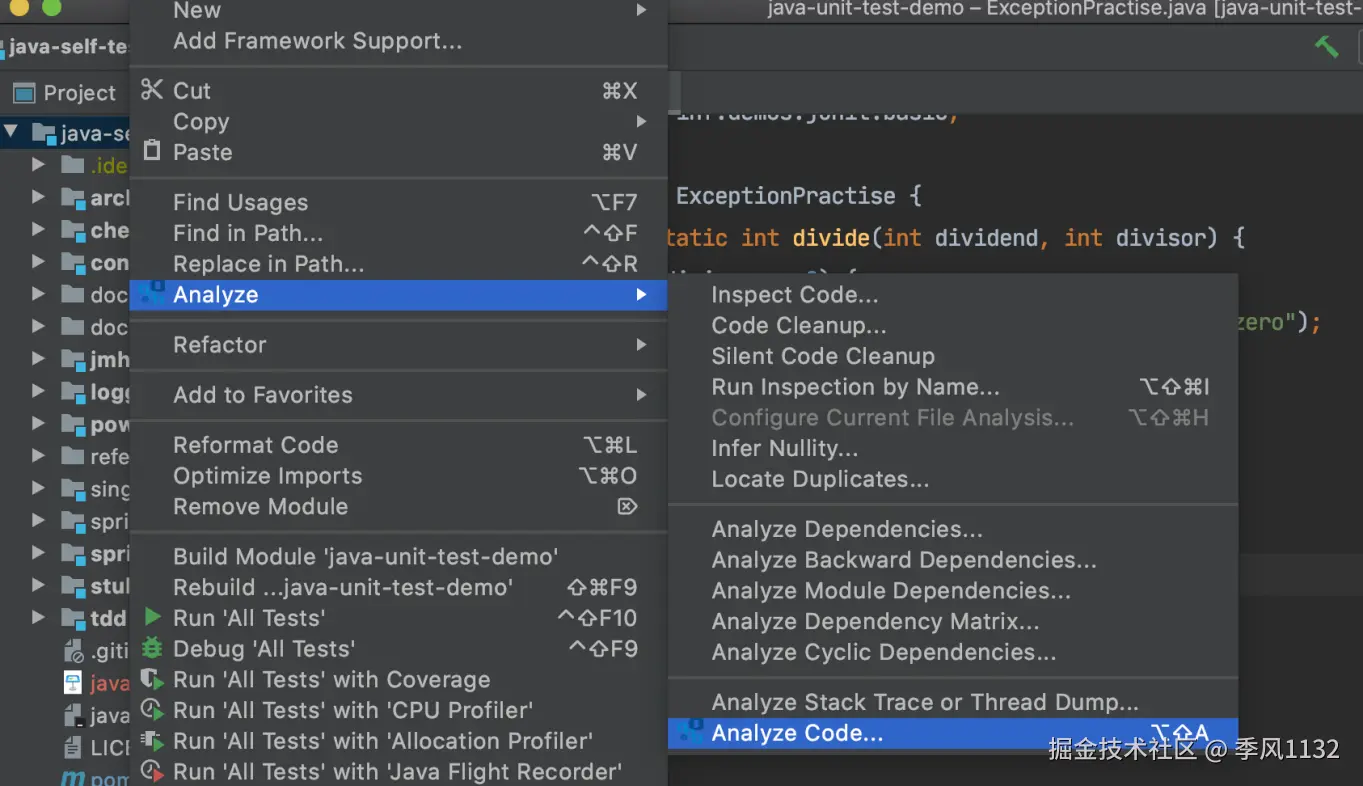Click the Java Flight Recorder run icon

tap(152, 771)
